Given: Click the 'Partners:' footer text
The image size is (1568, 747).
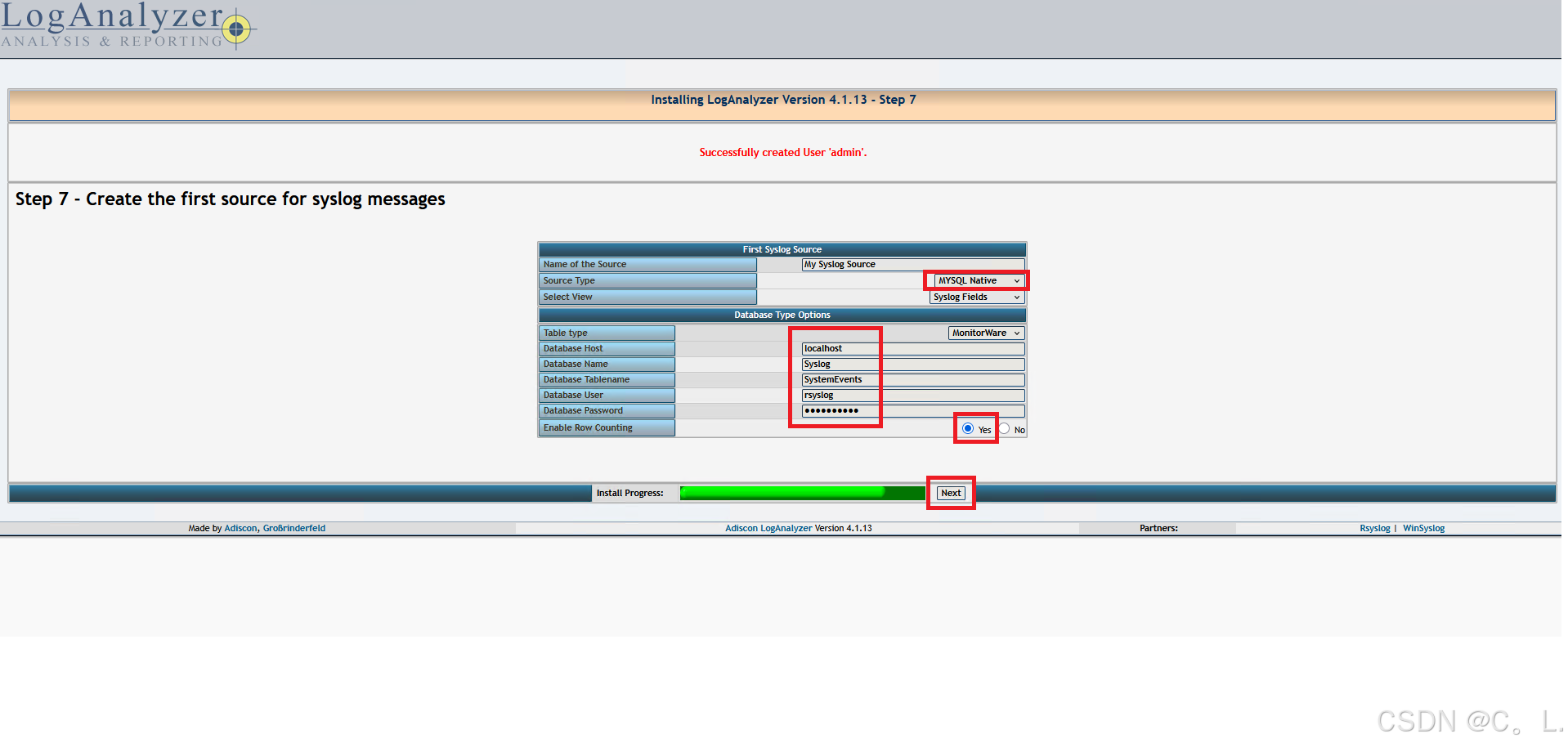Looking at the screenshot, I should coord(1158,529).
